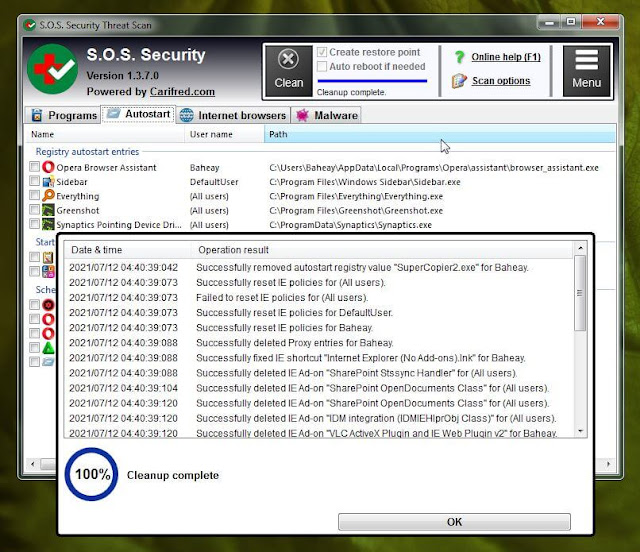
Task: Toggle Auto reboot if needed checkbox
Action: point(322,66)
